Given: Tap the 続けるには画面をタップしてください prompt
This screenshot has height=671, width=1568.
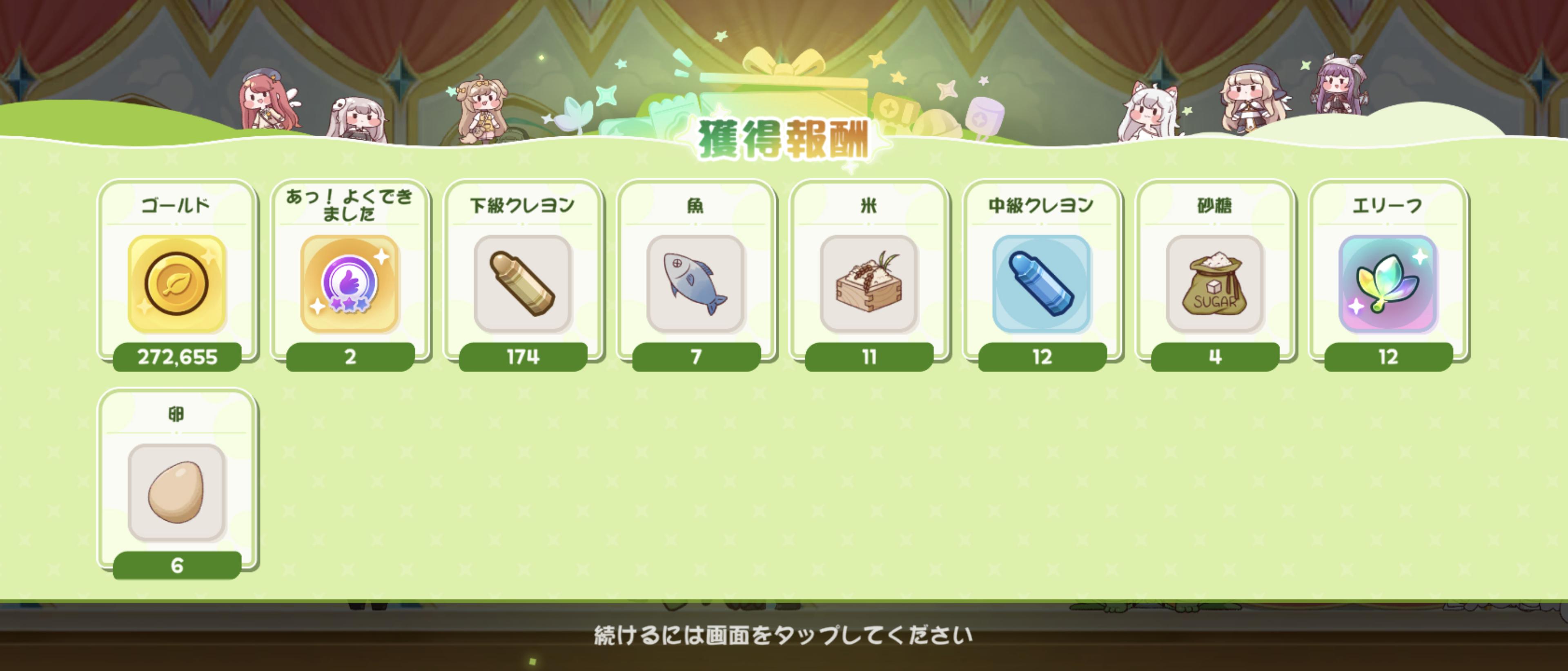Looking at the screenshot, I should pos(784,635).
